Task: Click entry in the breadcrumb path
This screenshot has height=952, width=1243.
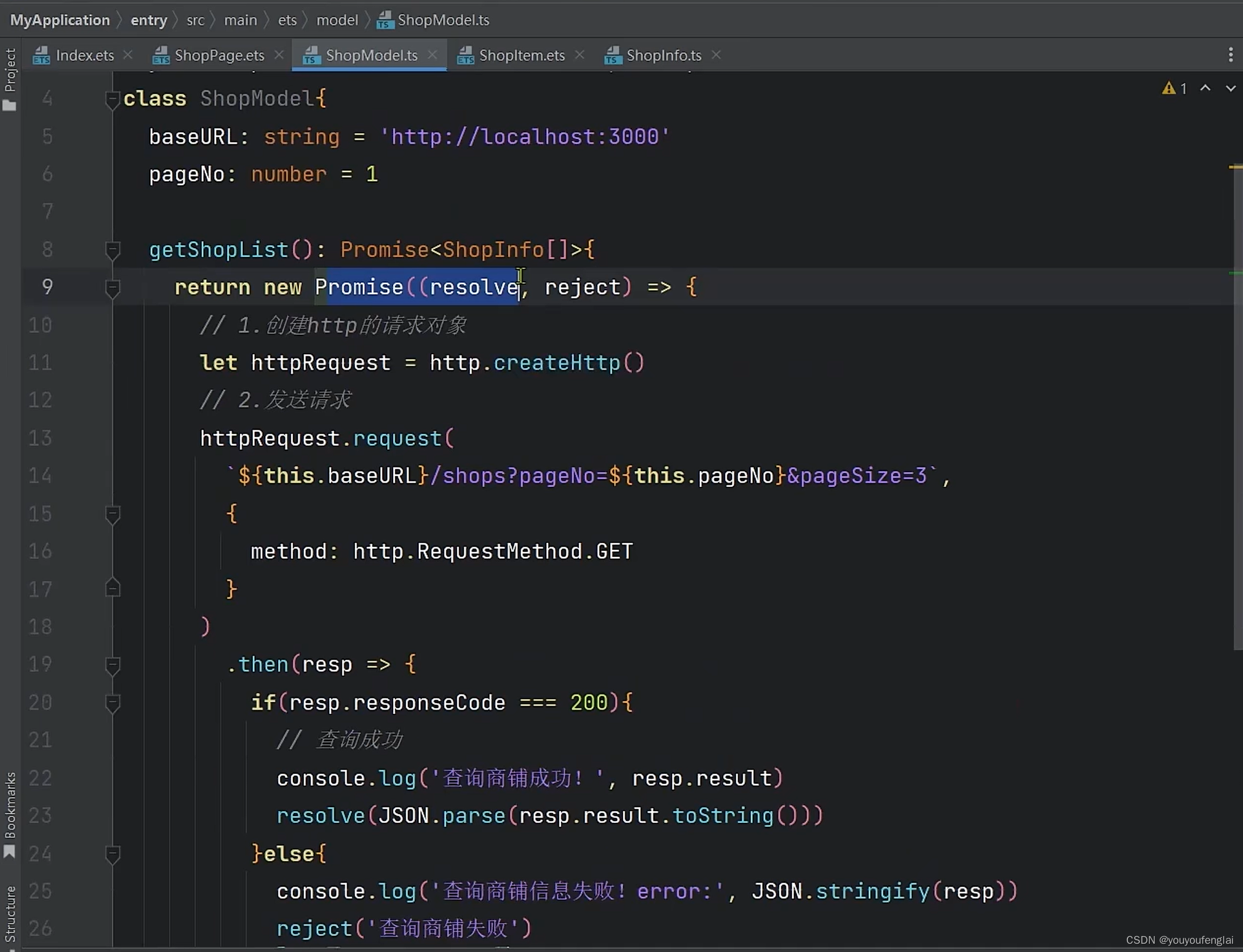Action: click(x=149, y=20)
